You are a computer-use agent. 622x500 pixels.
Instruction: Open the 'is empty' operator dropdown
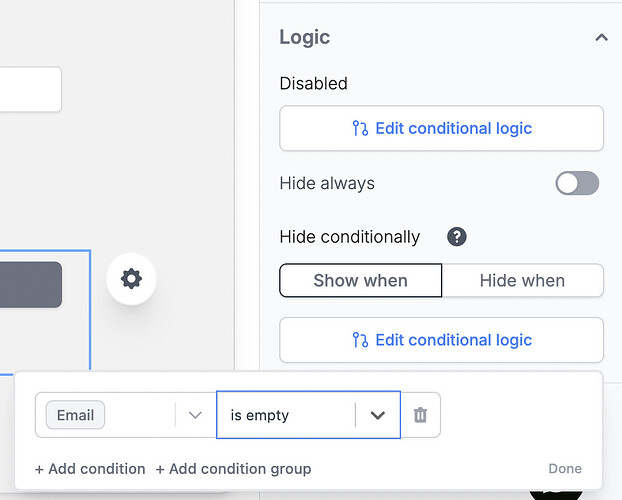pos(377,415)
